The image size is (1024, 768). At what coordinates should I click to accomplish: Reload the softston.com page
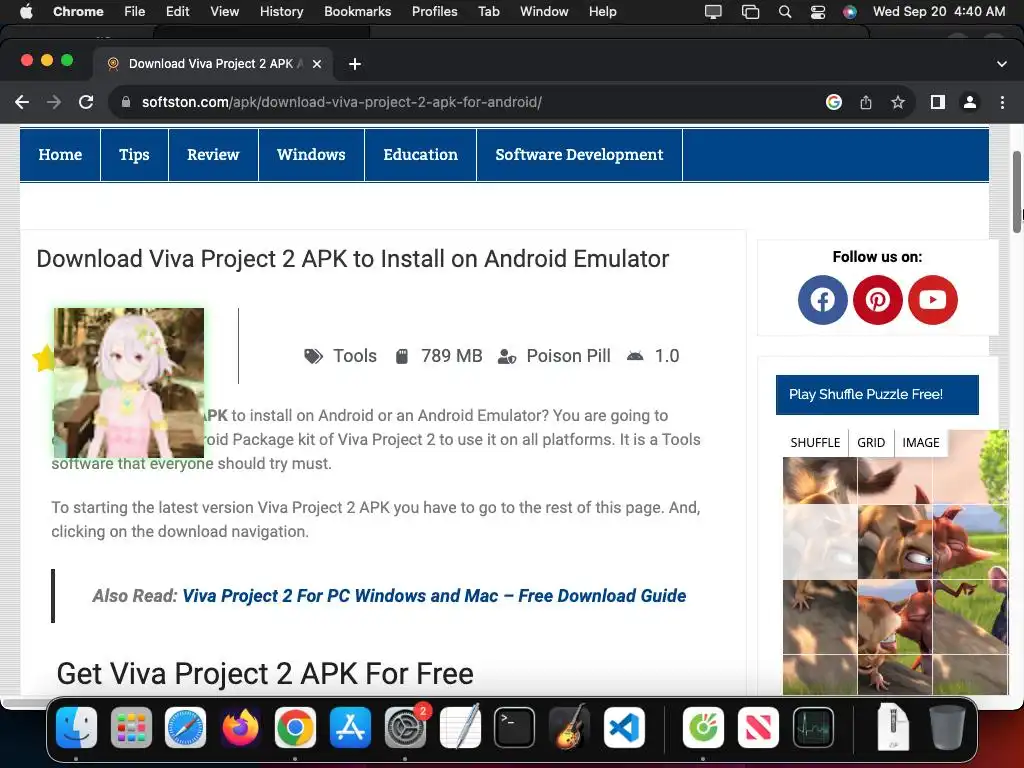click(86, 102)
